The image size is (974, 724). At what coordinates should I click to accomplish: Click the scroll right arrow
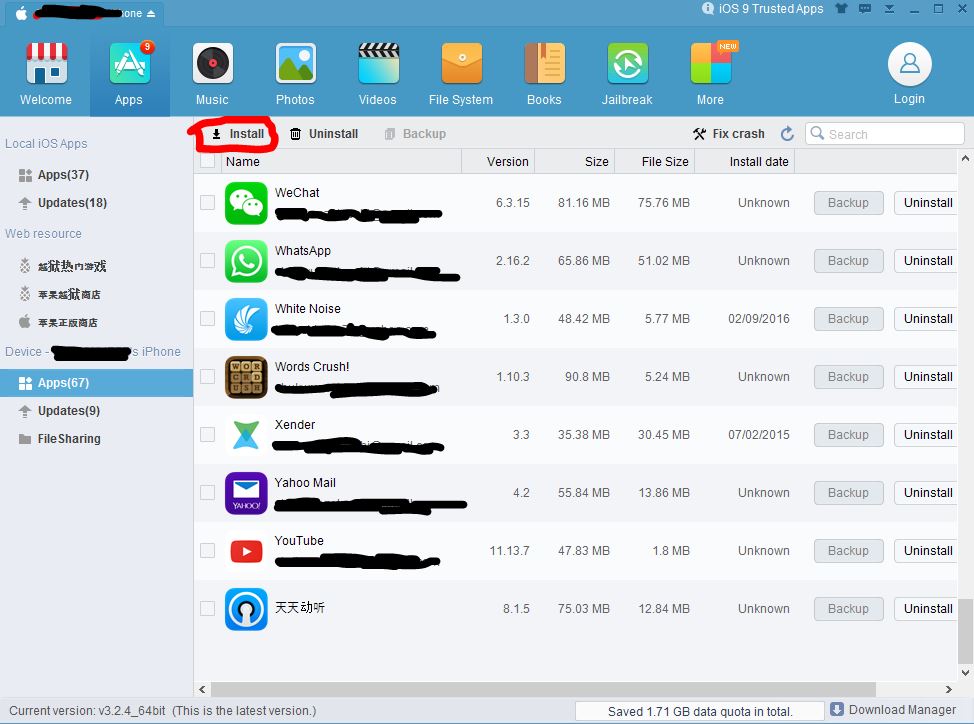[949, 689]
